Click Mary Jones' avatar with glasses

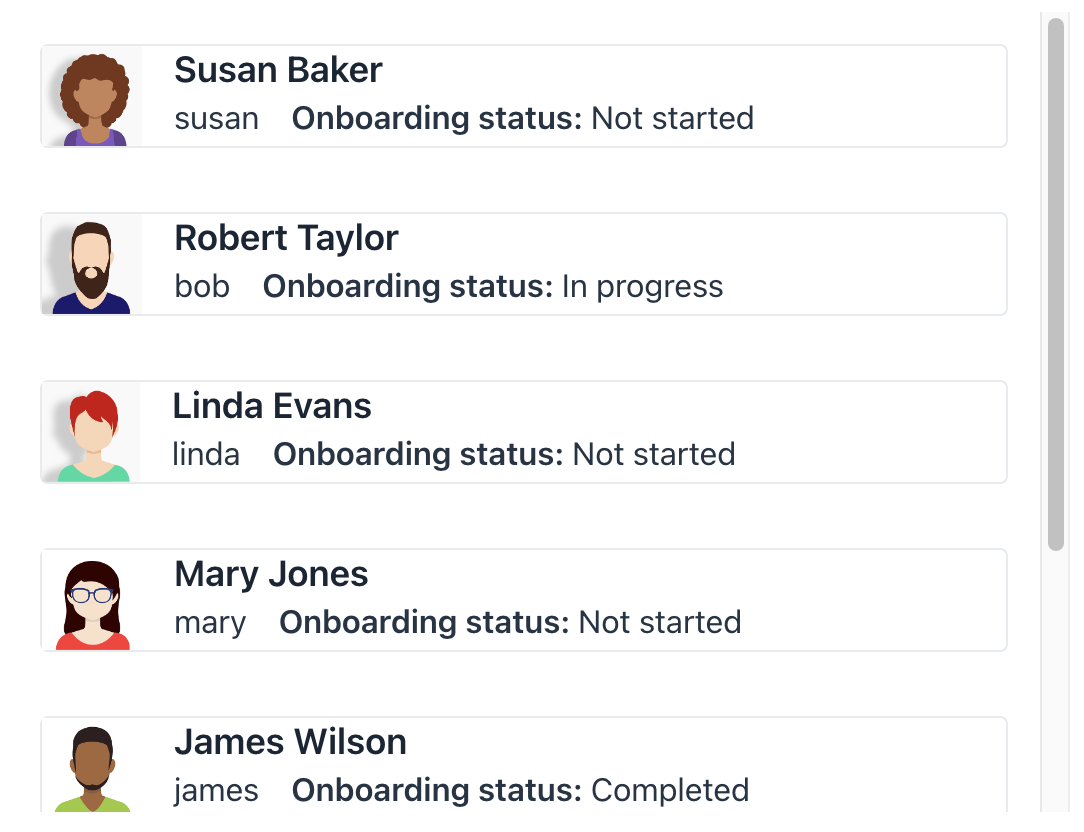tap(93, 601)
